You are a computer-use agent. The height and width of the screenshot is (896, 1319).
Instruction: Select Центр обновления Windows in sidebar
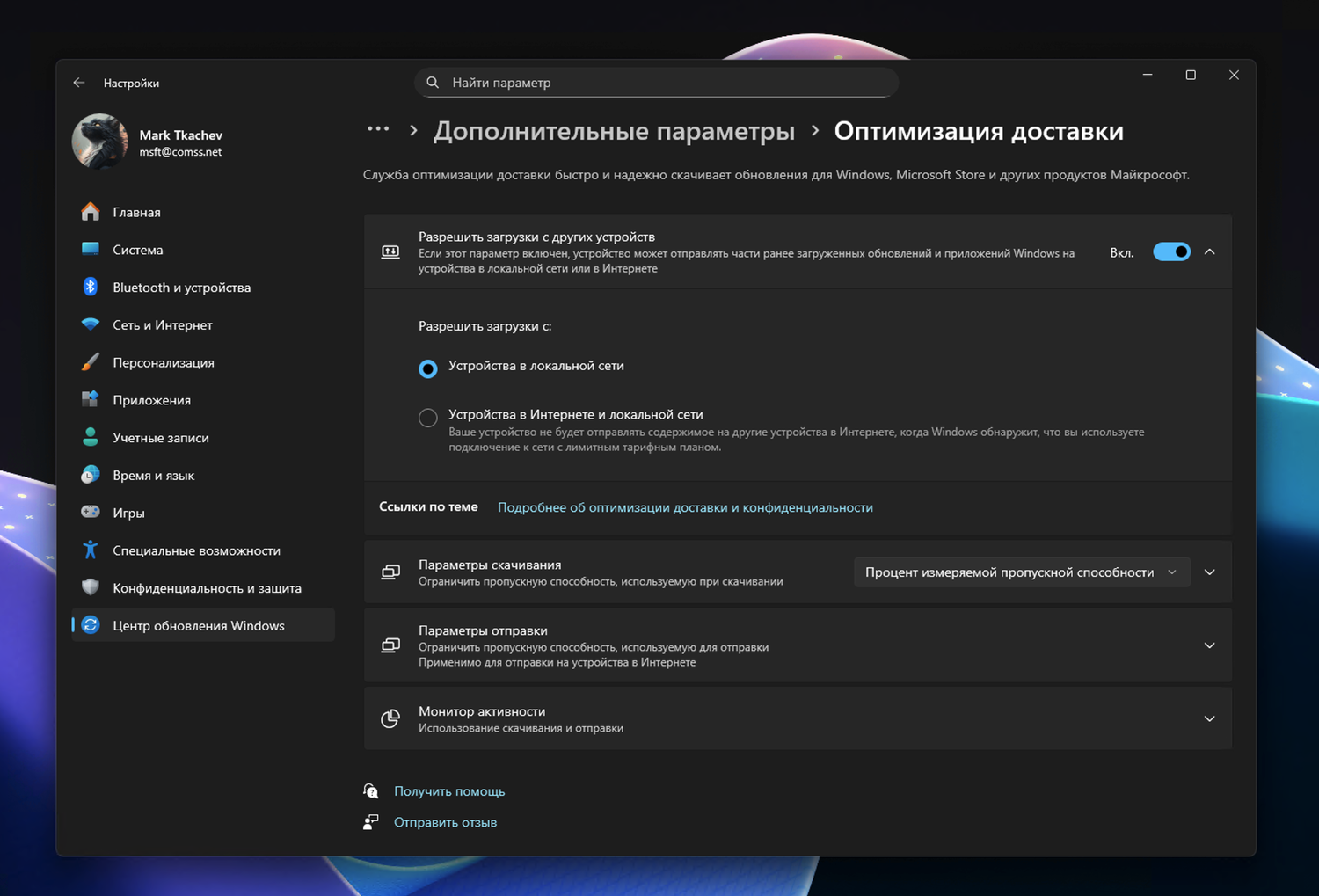[203, 625]
